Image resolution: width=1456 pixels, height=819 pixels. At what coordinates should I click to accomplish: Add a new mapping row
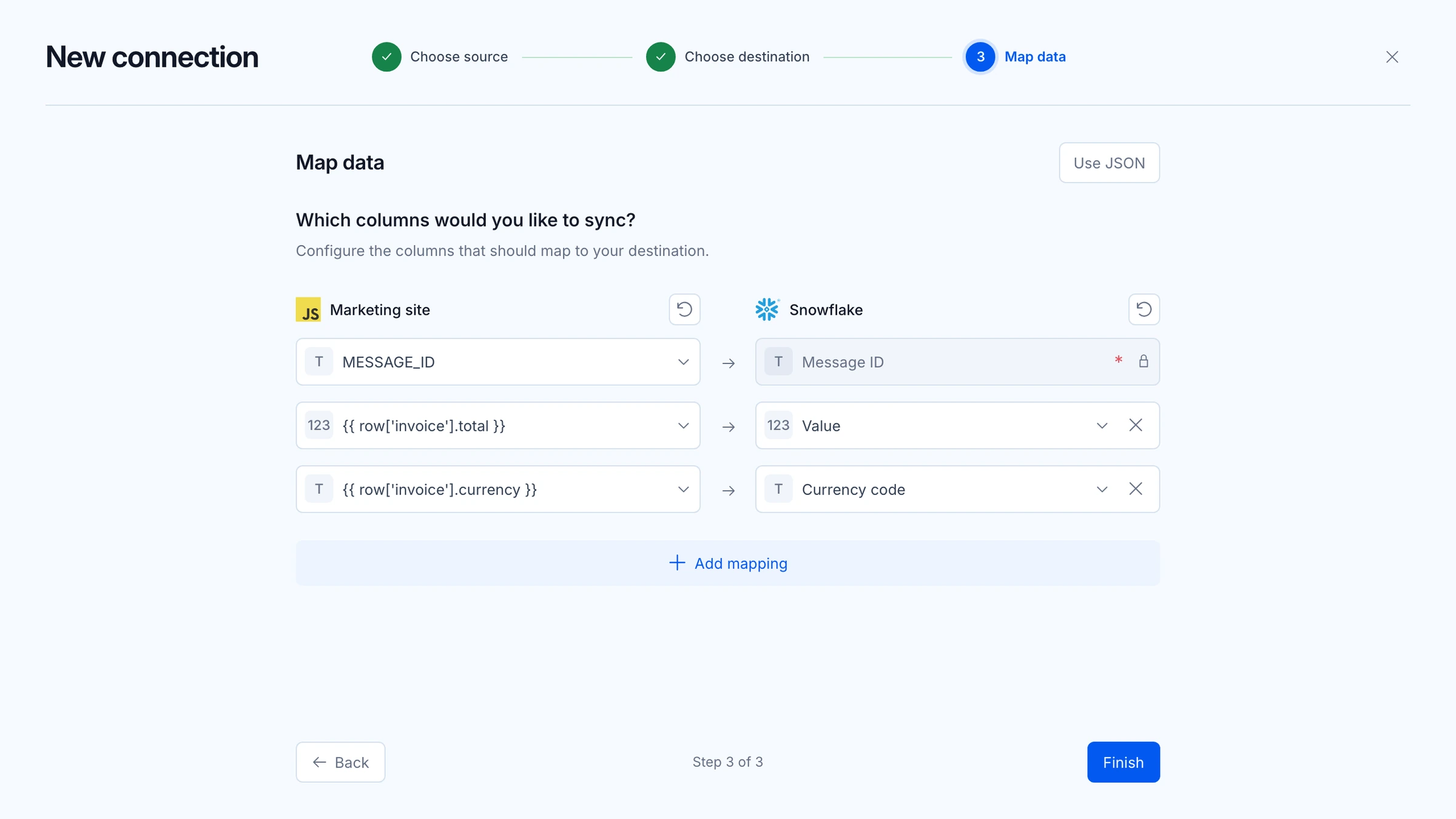pyautogui.click(x=727, y=563)
